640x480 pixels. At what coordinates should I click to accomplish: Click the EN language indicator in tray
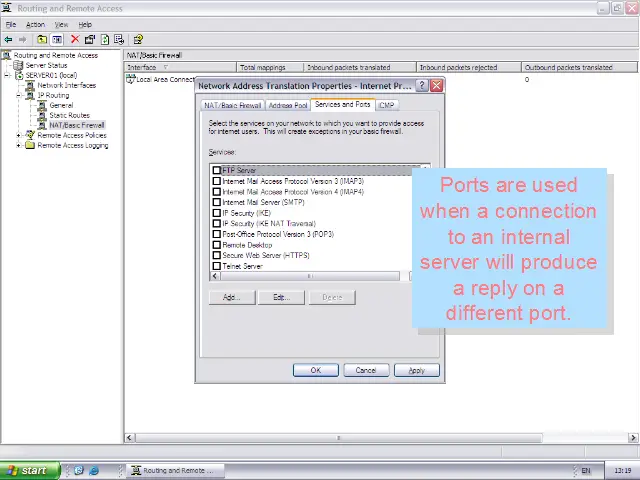[x=586, y=471]
